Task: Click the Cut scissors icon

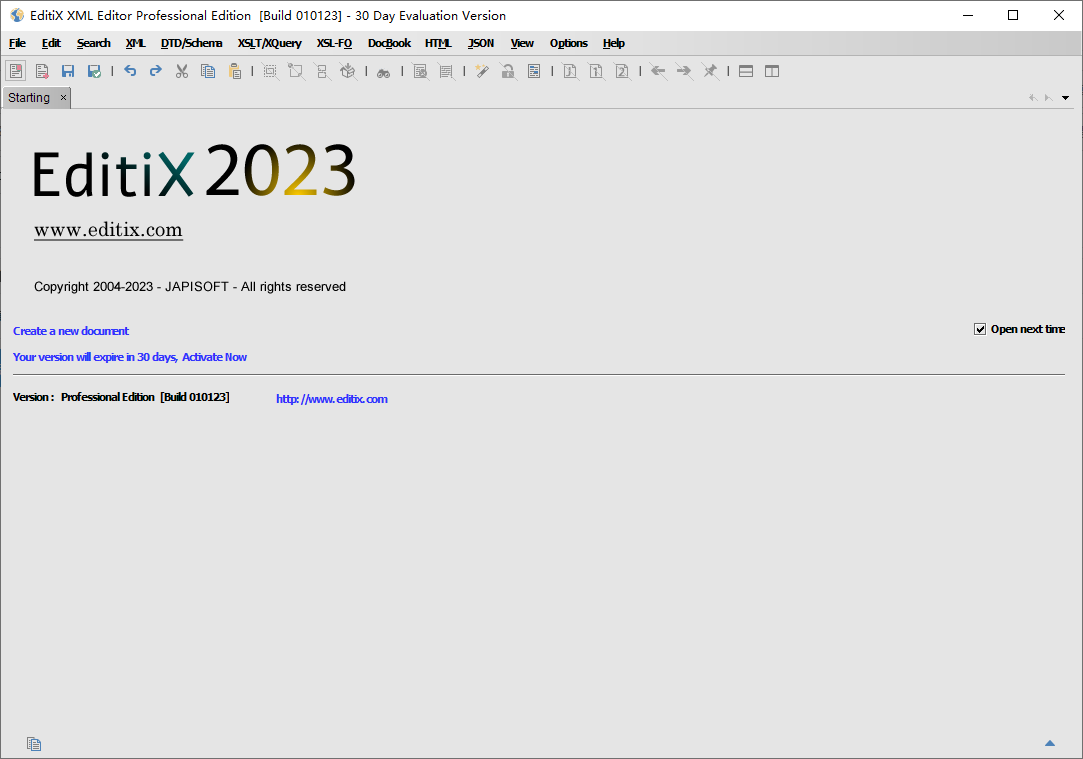Action: (182, 71)
